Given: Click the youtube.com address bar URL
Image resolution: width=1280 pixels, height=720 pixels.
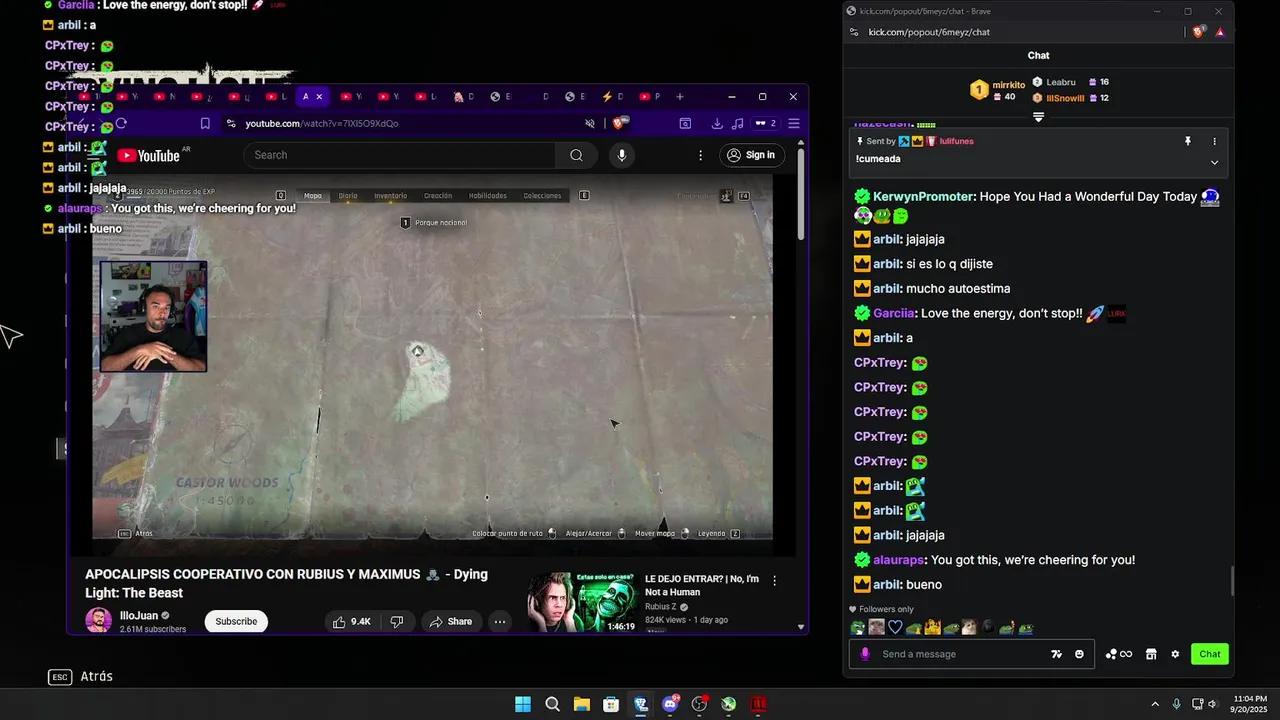Looking at the screenshot, I should (x=322, y=124).
